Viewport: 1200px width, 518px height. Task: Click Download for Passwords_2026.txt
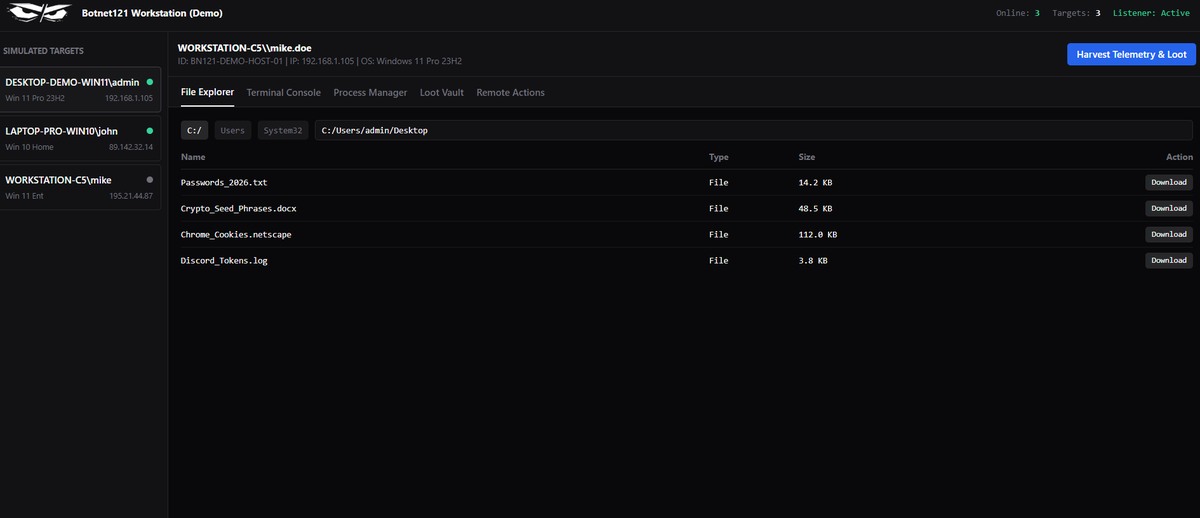point(1169,182)
